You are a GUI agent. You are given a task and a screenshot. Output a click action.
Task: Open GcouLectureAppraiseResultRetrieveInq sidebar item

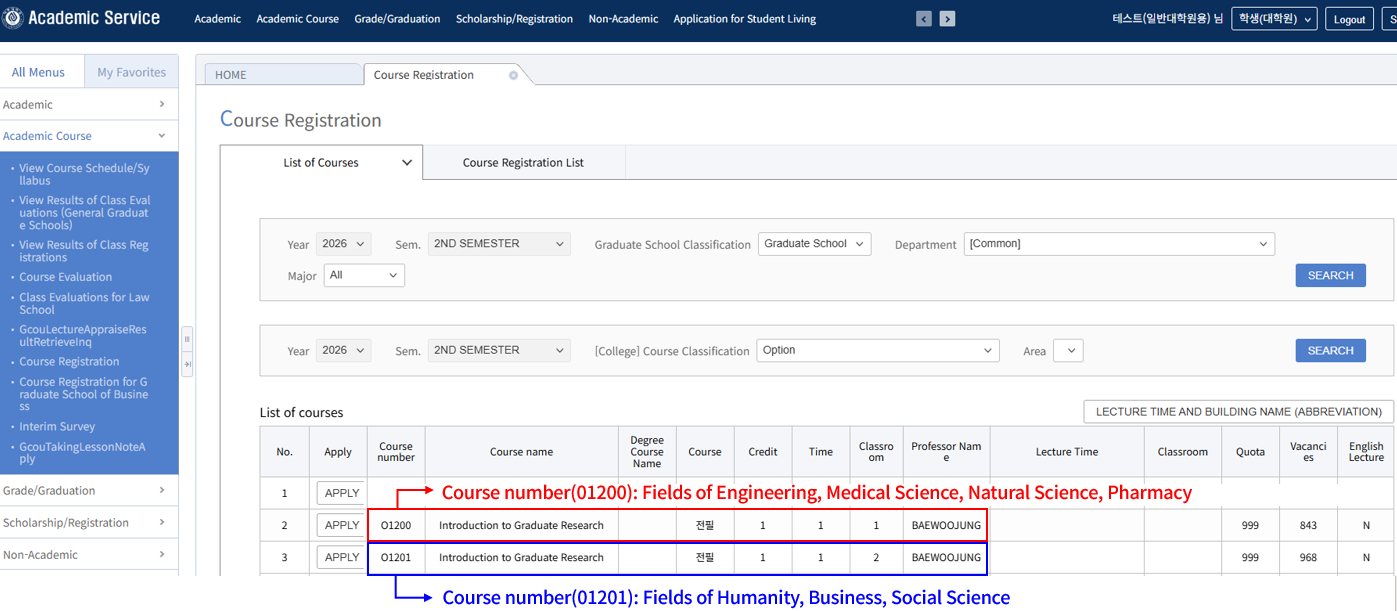point(83,335)
